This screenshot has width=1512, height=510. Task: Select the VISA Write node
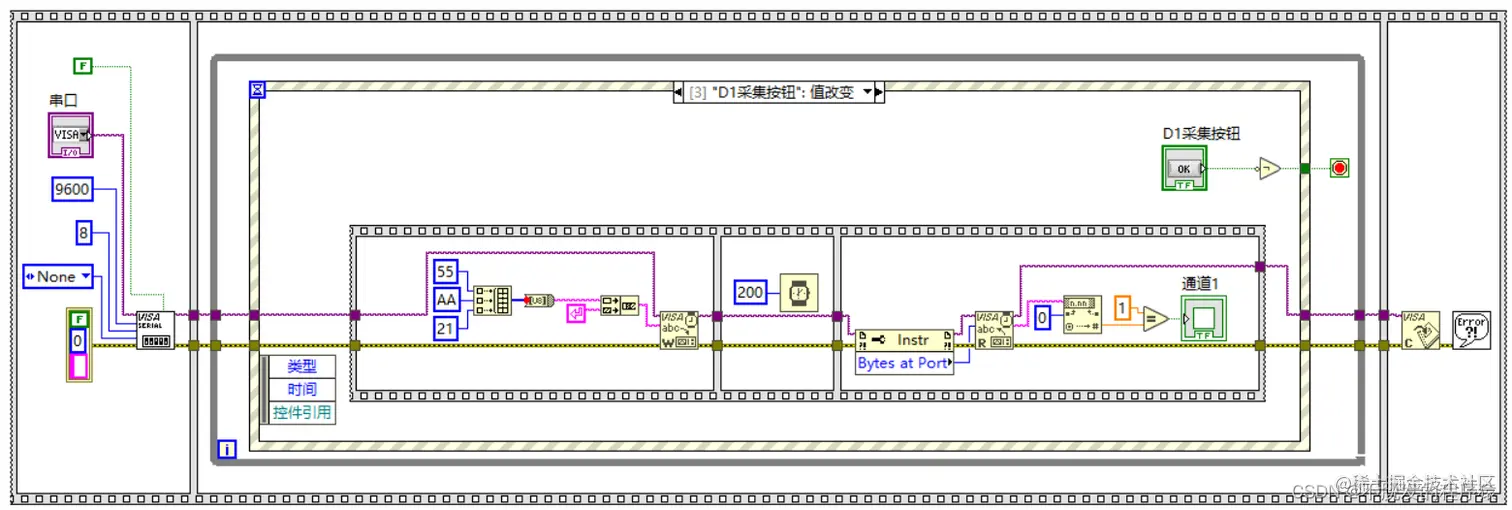pyautogui.click(x=679, y=330)
